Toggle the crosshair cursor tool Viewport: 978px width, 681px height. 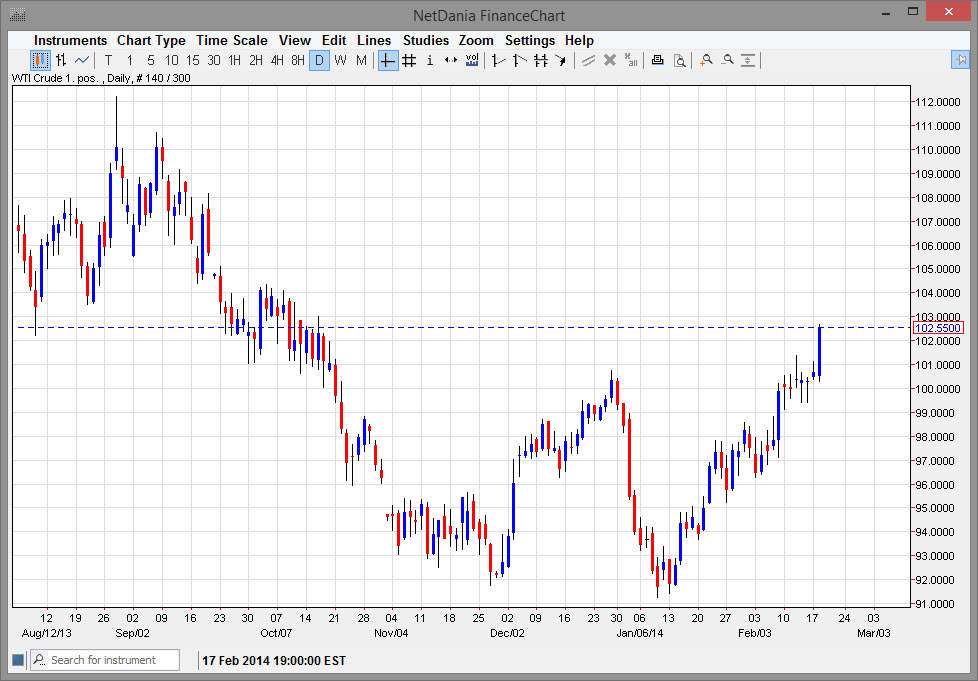[x=388, y=61]
